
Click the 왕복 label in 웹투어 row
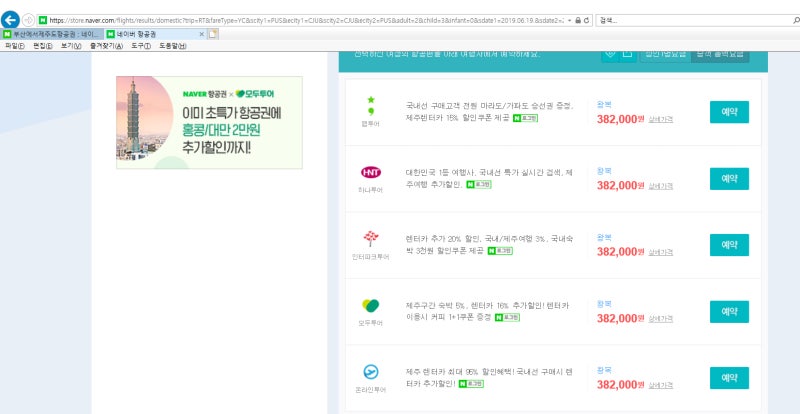(604, 105)
